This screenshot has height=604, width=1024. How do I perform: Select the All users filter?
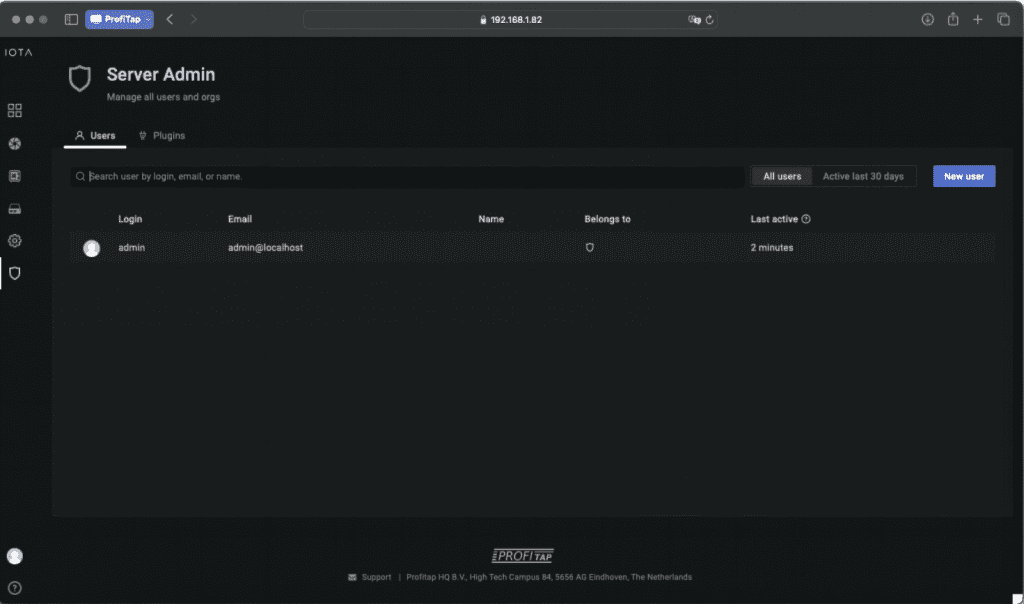[782, 176]
